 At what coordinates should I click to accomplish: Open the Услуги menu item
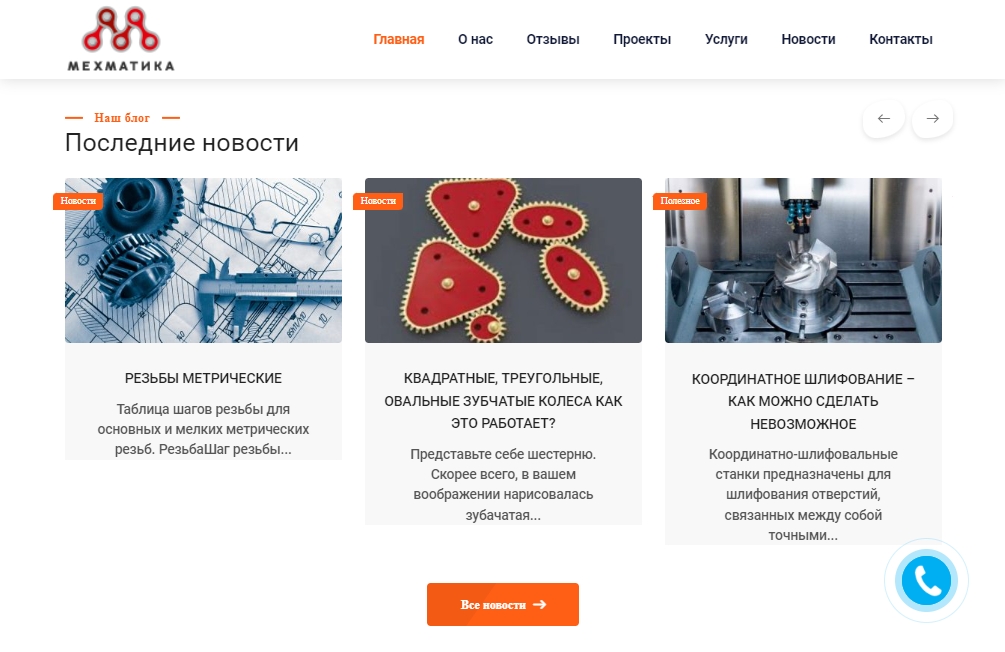[x=726, y=39]
